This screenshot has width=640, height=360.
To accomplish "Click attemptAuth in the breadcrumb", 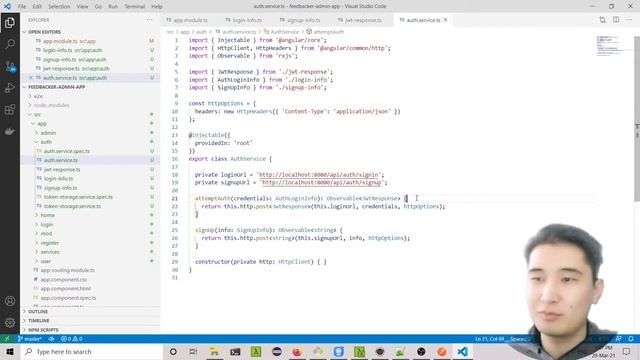I will pos(329,32).
